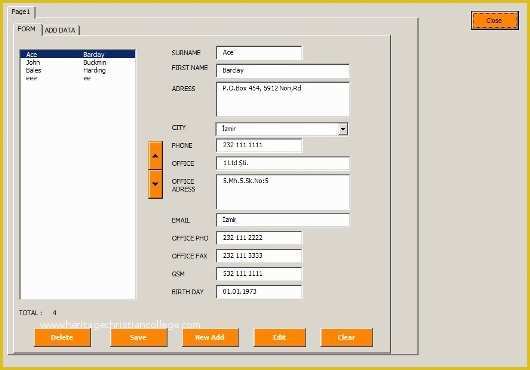Select the John Buckmin list row
Viewport: 530px width, 370px height.
[x=78, y=63]
